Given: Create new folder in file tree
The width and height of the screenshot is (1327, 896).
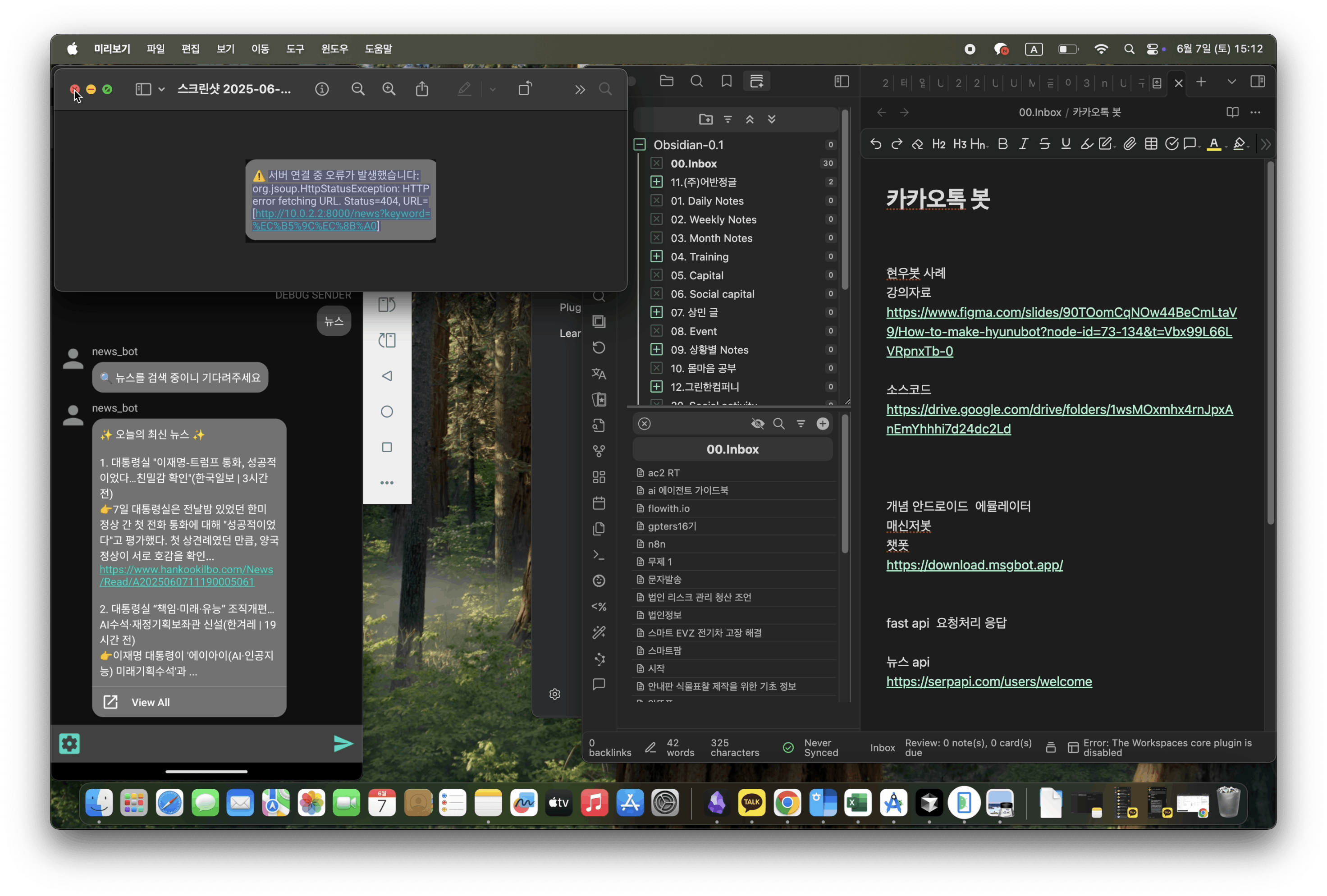Looking at the screenshot, I should point(706,119).
